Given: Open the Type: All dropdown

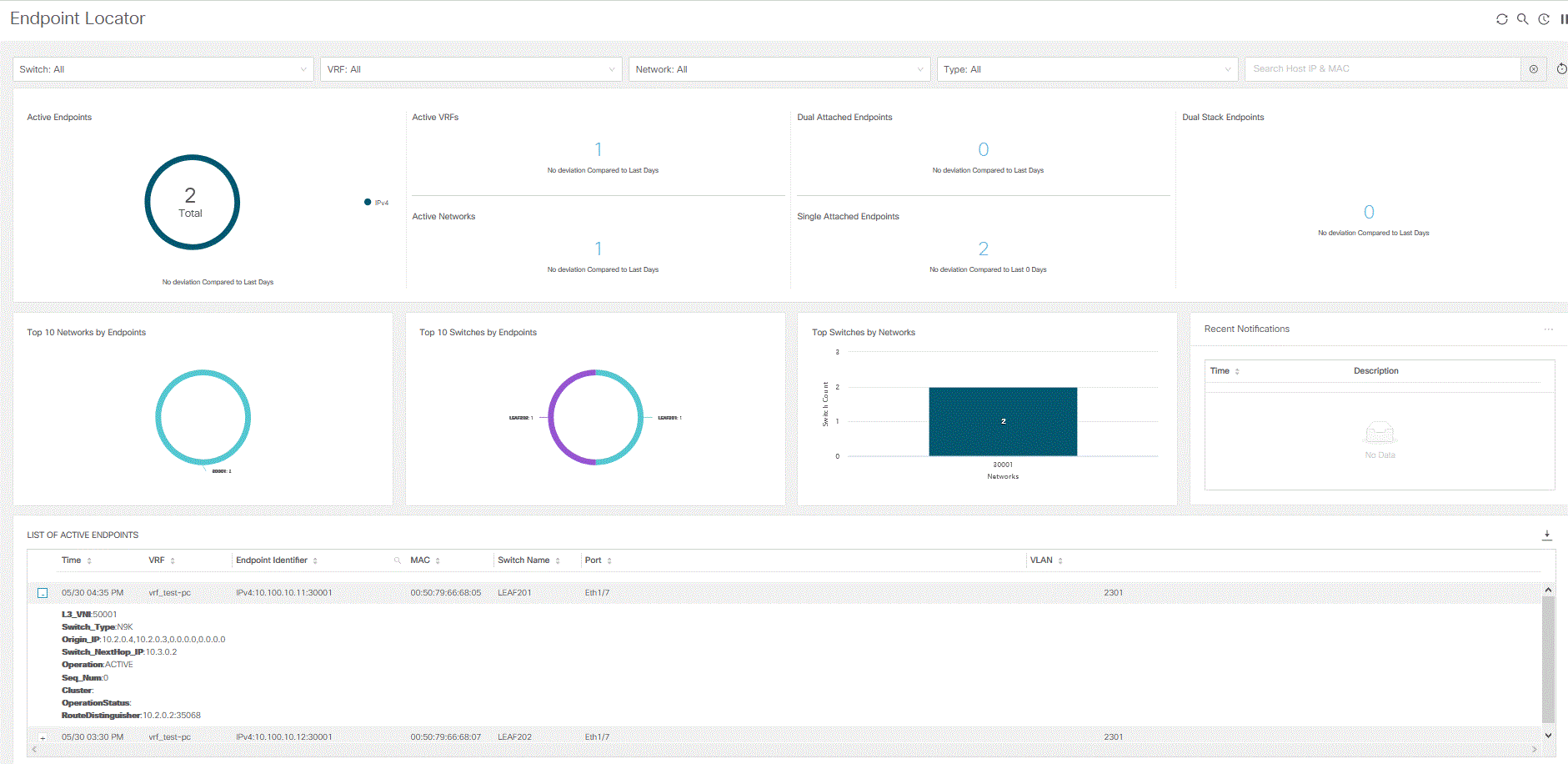Looking at the screenshot, I should [1087, 69].
